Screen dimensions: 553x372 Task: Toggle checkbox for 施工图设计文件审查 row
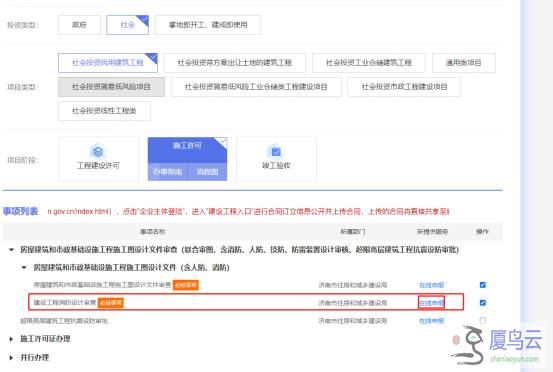pos(483,285)
